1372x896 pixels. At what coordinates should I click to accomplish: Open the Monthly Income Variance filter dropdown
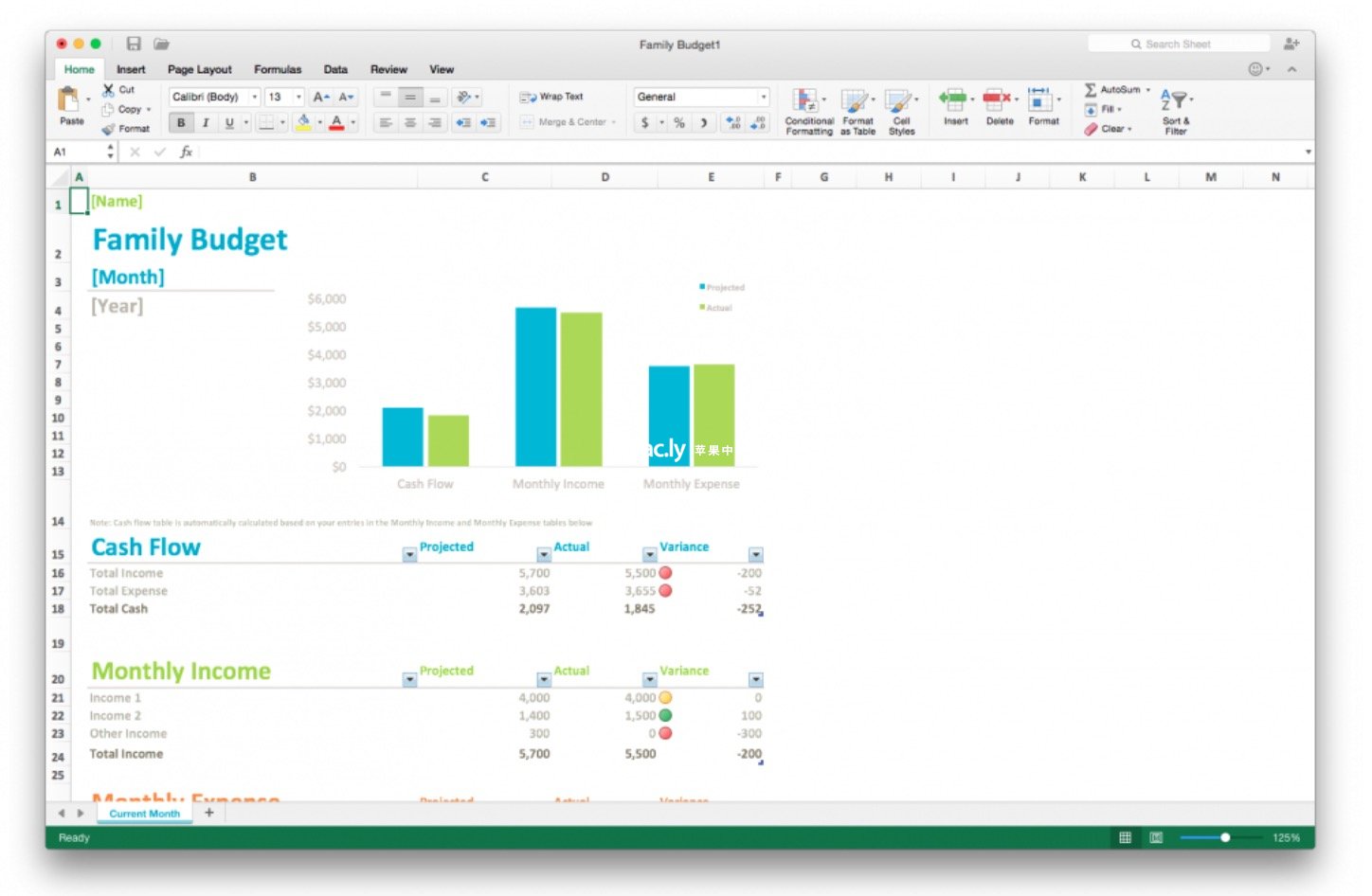[755, 679]
